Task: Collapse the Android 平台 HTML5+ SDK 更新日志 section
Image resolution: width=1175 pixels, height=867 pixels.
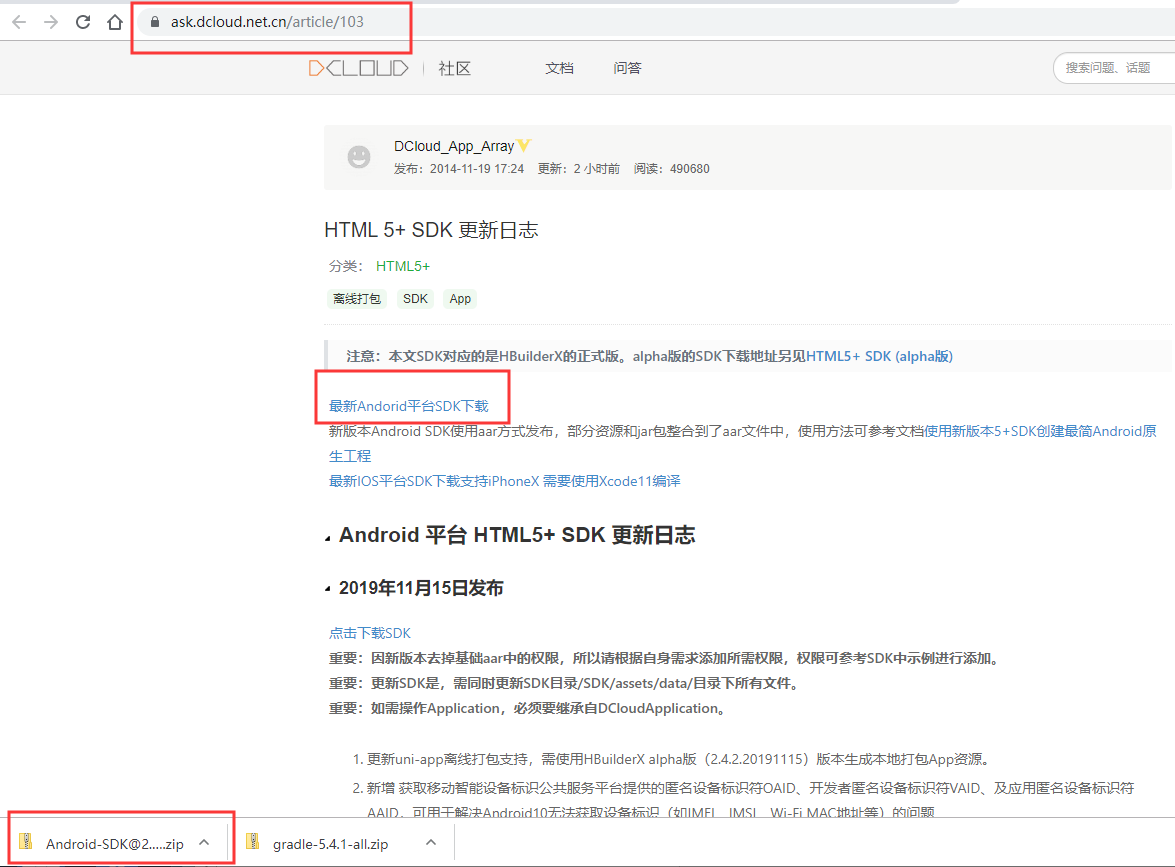Action: pyautogui.click(x=327, y=537)
